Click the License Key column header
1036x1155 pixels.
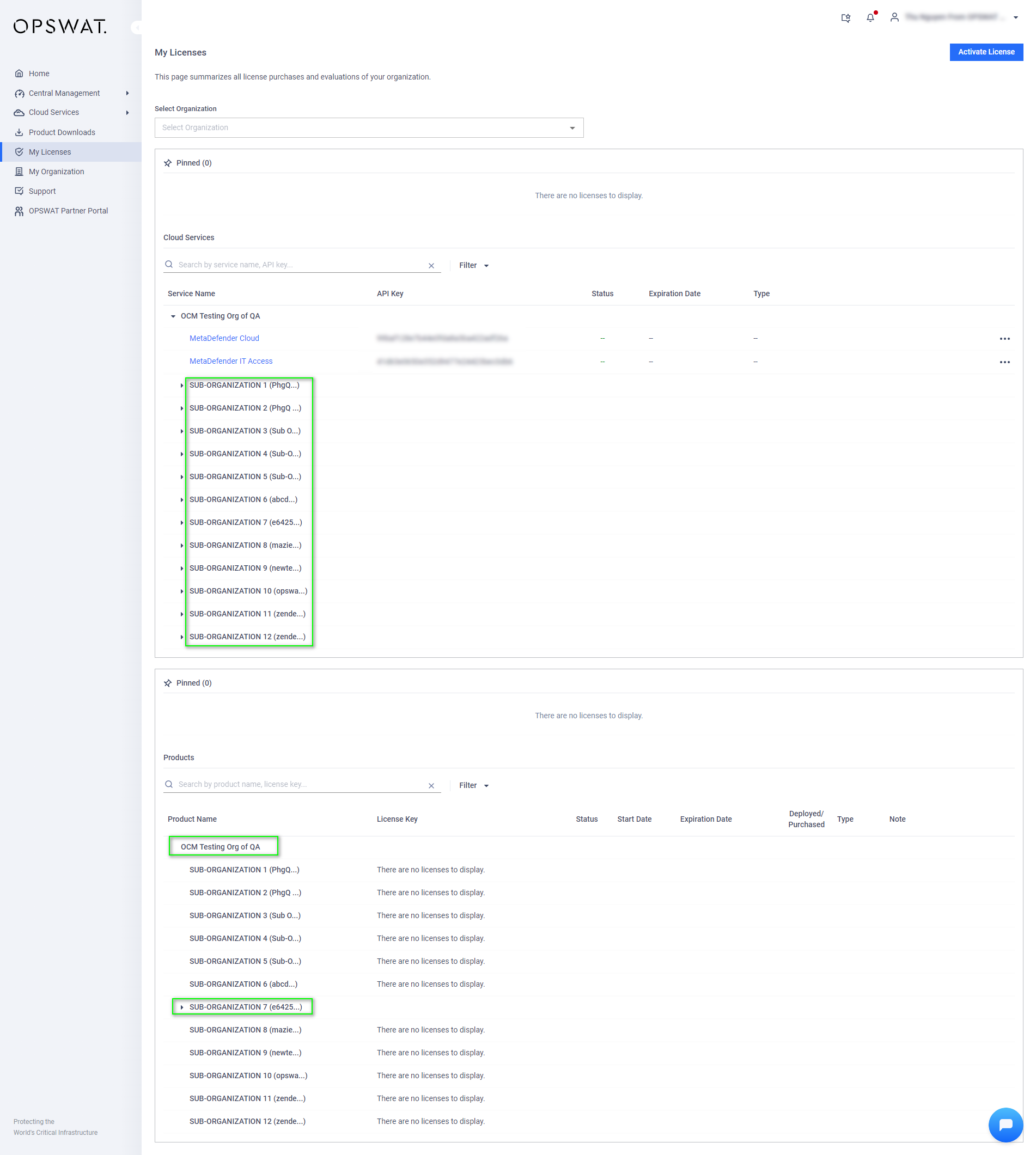397,820
